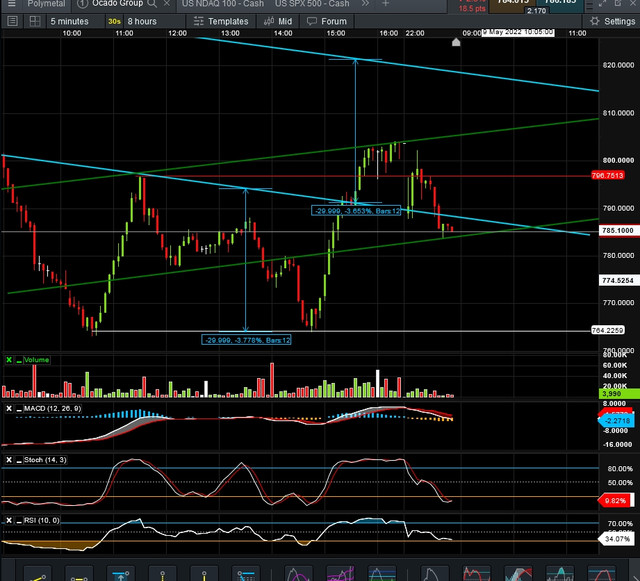This screenshot has height=581, width=640.
Task: Open MACD (12, 26, 9) settings label
Action: tap(52, 409)
